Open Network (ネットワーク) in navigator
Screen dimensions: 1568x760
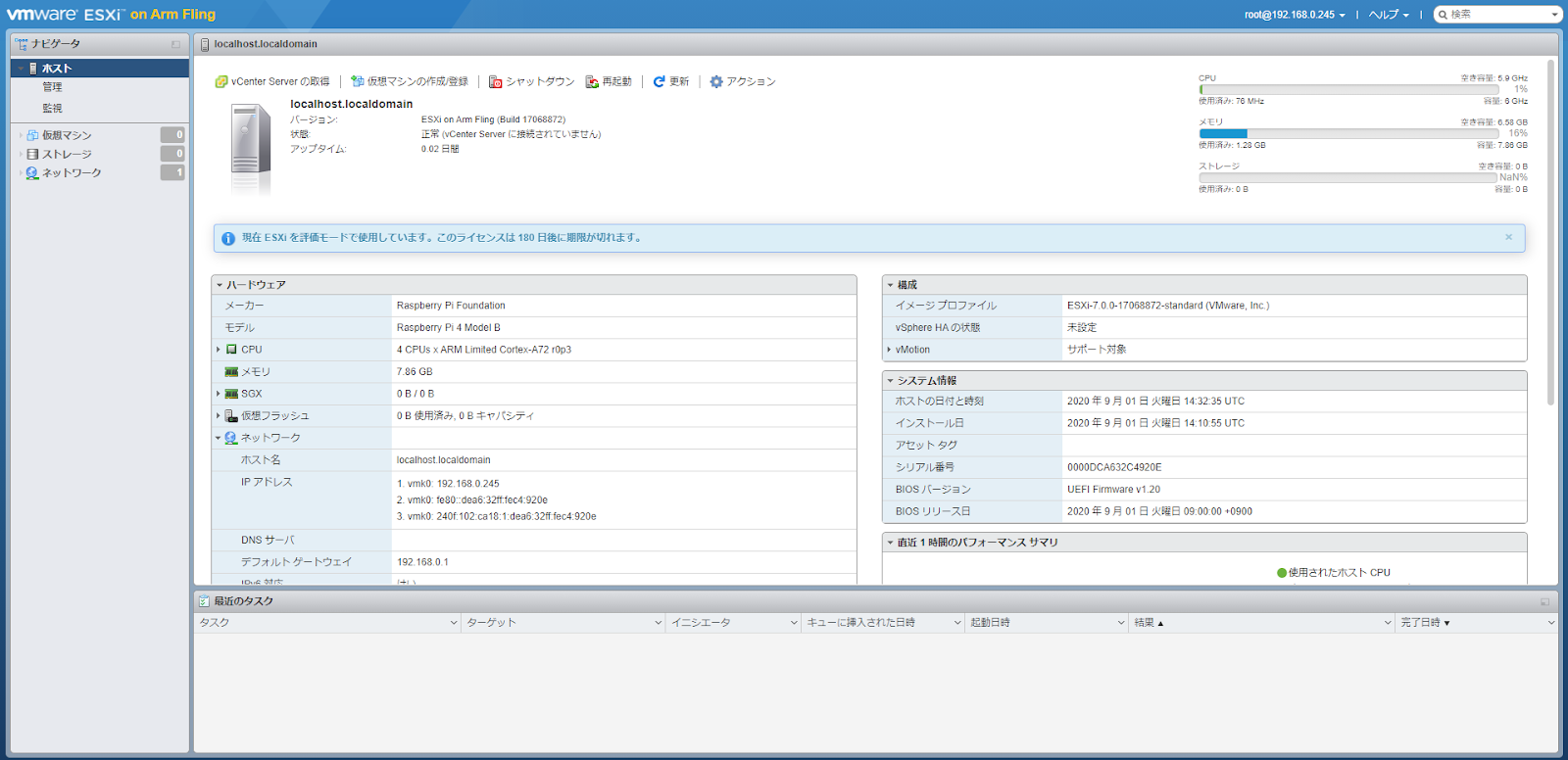(x=72, y=172)
